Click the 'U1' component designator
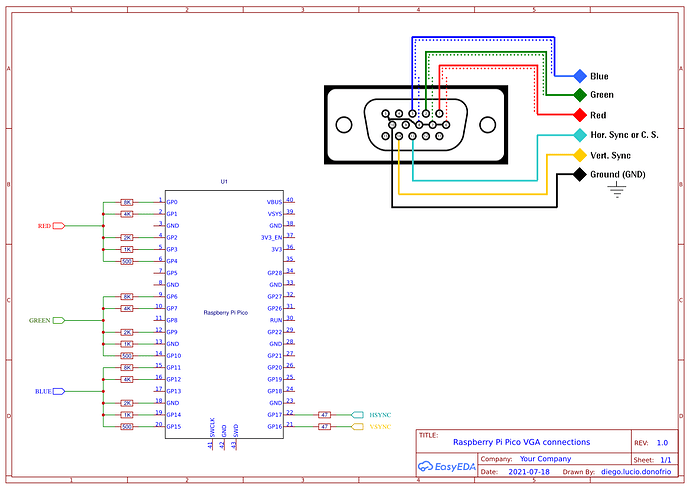 point(224,181)
